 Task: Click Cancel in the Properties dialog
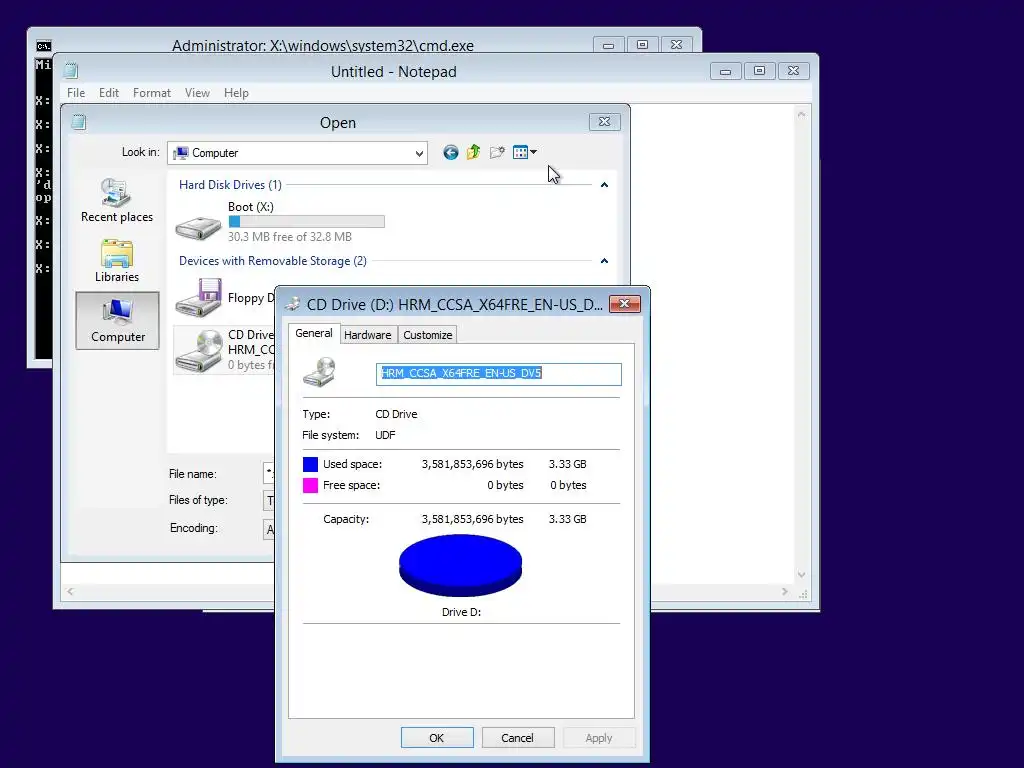[517, 738]
